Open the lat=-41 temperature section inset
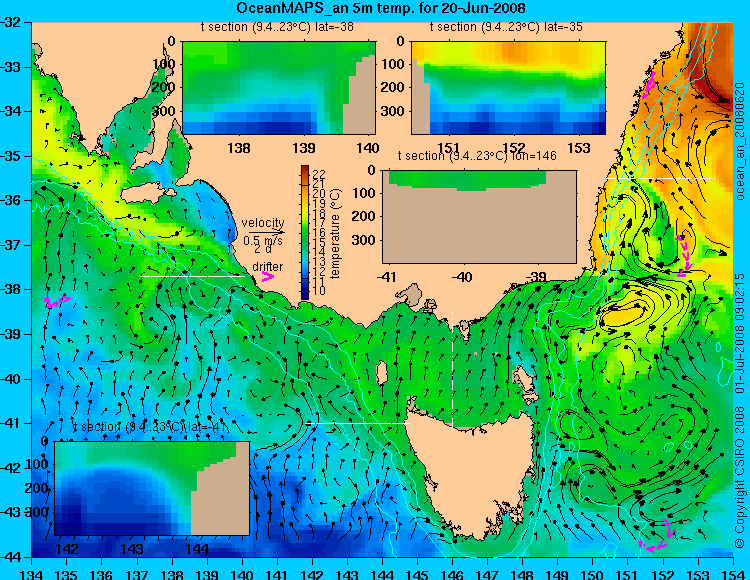The height and width of the screenshot is (580, 750). click(x=152, y=488)
